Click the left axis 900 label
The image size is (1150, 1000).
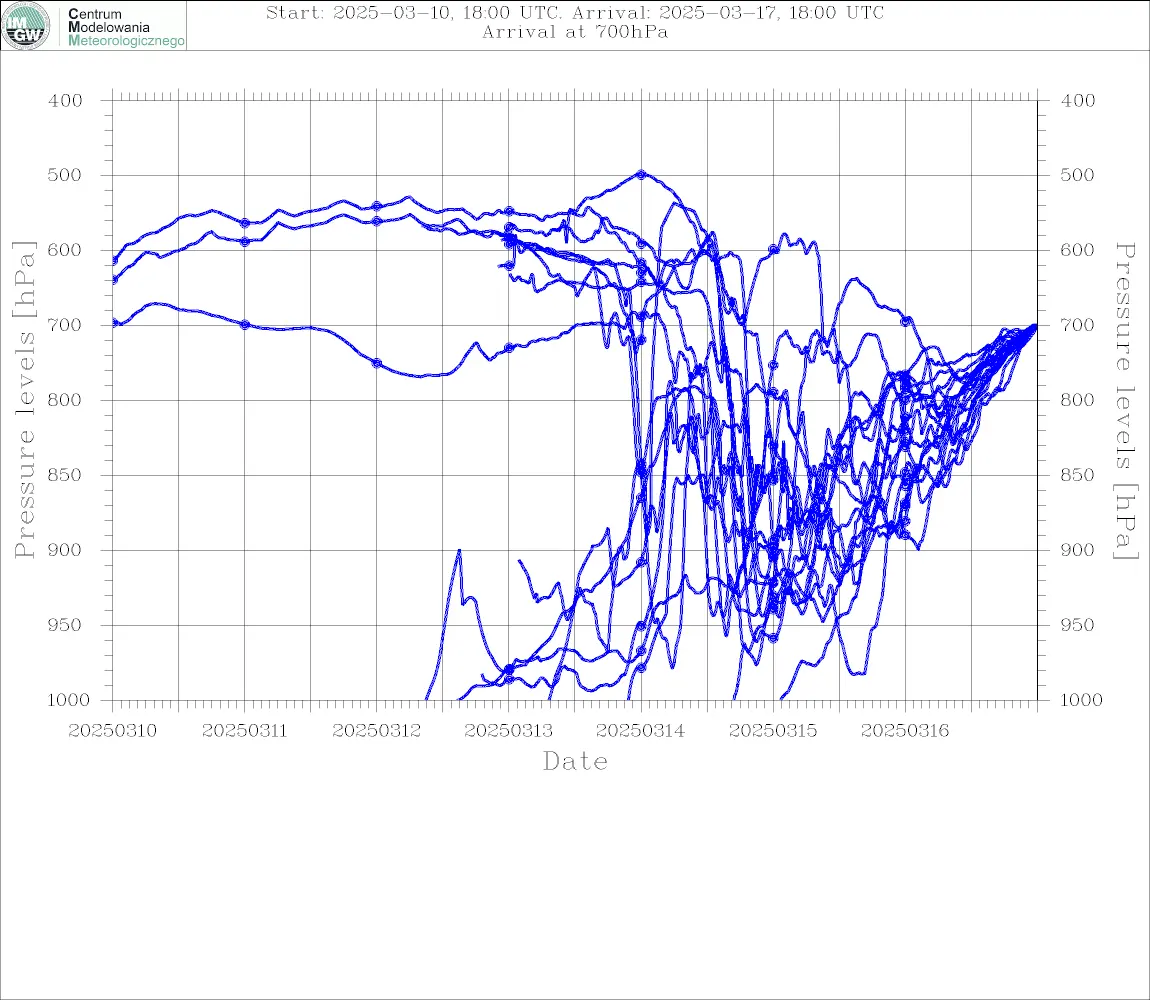(65, 550)
